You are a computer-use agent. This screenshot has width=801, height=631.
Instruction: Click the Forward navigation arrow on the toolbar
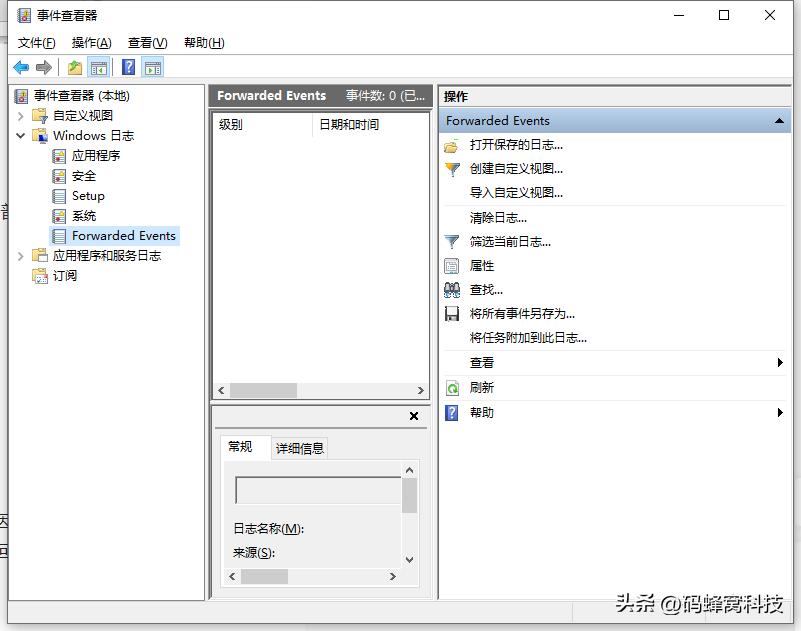[43, 66]
